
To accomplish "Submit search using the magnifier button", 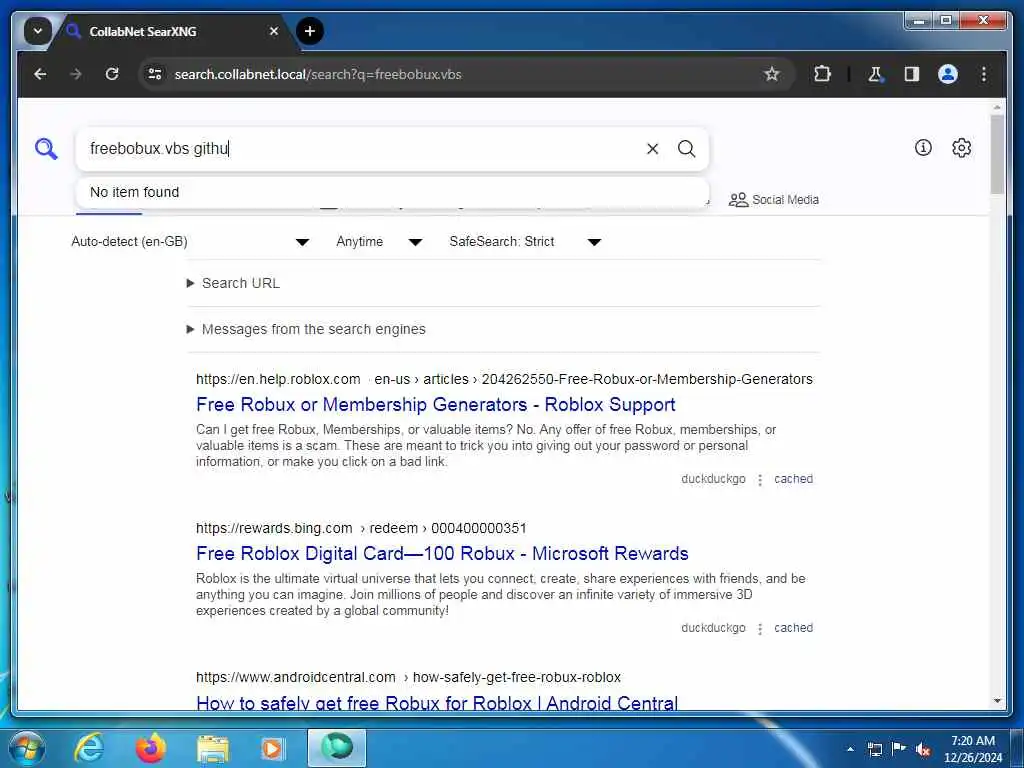I will coord(686,149).
